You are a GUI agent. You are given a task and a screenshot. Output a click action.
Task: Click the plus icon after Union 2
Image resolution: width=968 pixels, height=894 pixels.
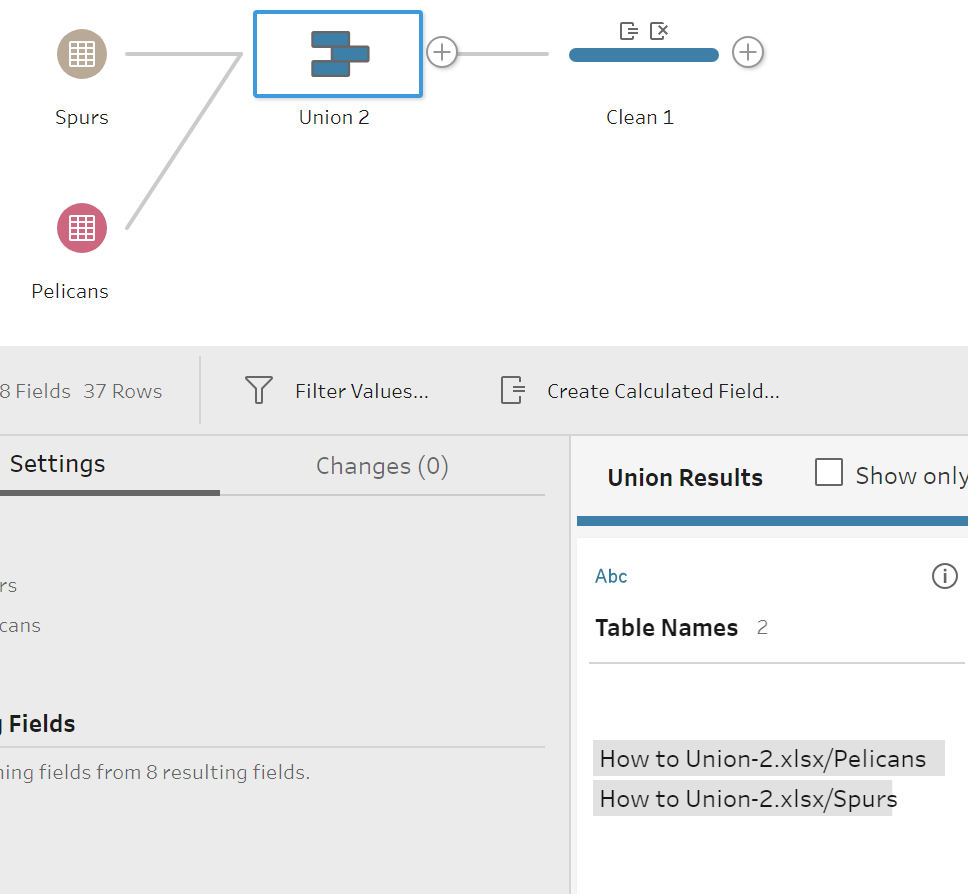442,52
